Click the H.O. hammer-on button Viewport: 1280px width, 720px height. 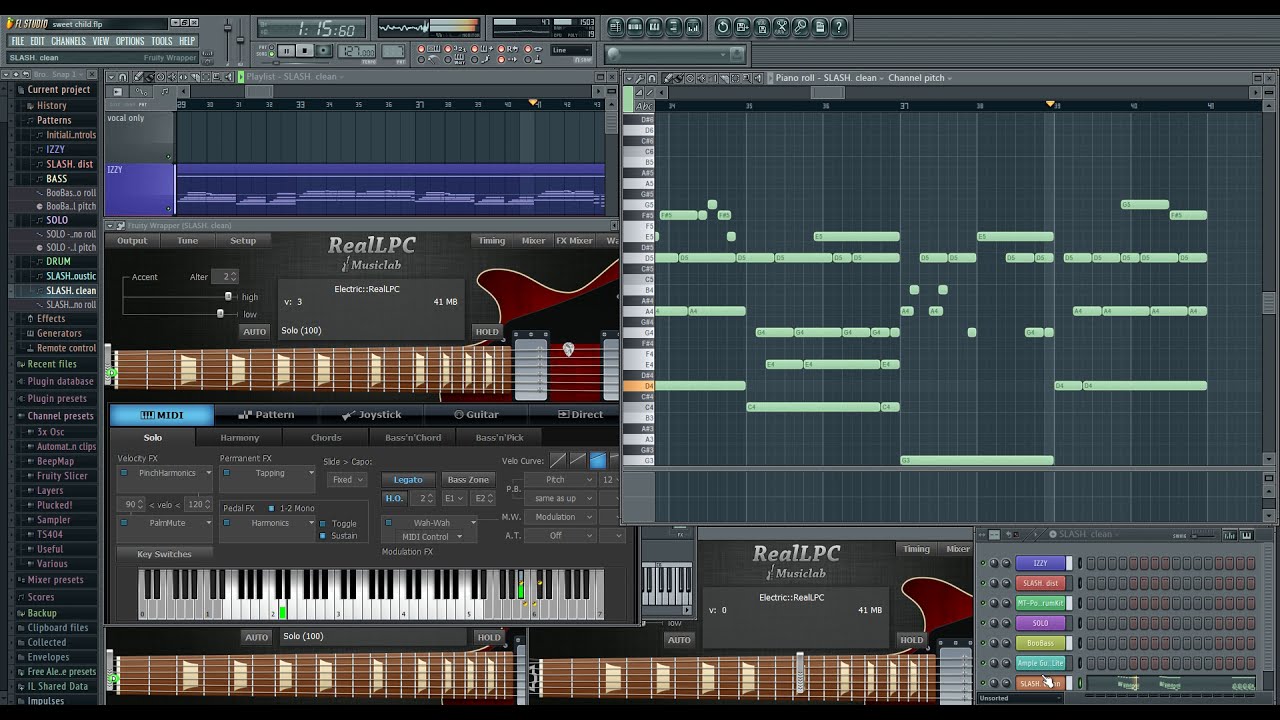pyautogui.click(x=394, y=498)
